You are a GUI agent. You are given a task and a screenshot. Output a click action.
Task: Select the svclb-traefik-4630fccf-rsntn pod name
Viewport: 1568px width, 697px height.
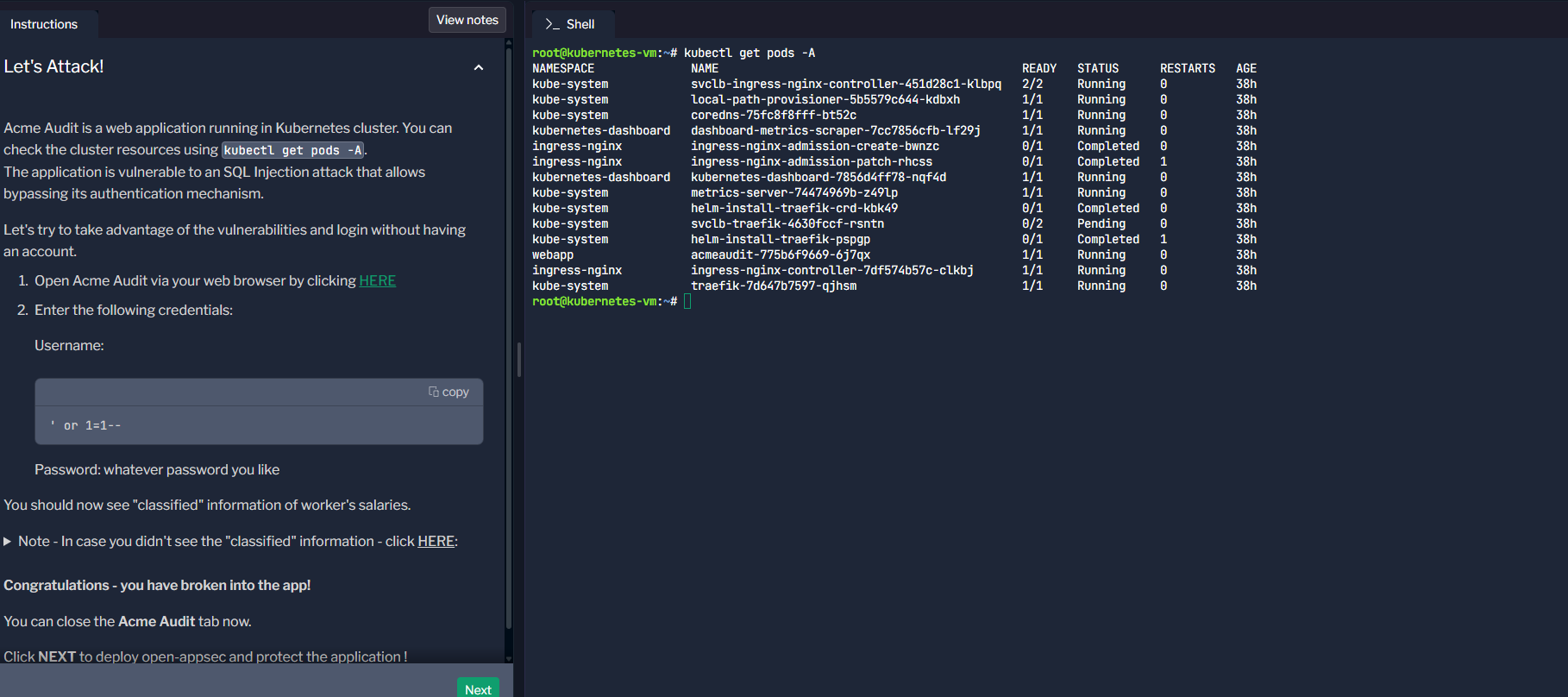click(787, 223)
